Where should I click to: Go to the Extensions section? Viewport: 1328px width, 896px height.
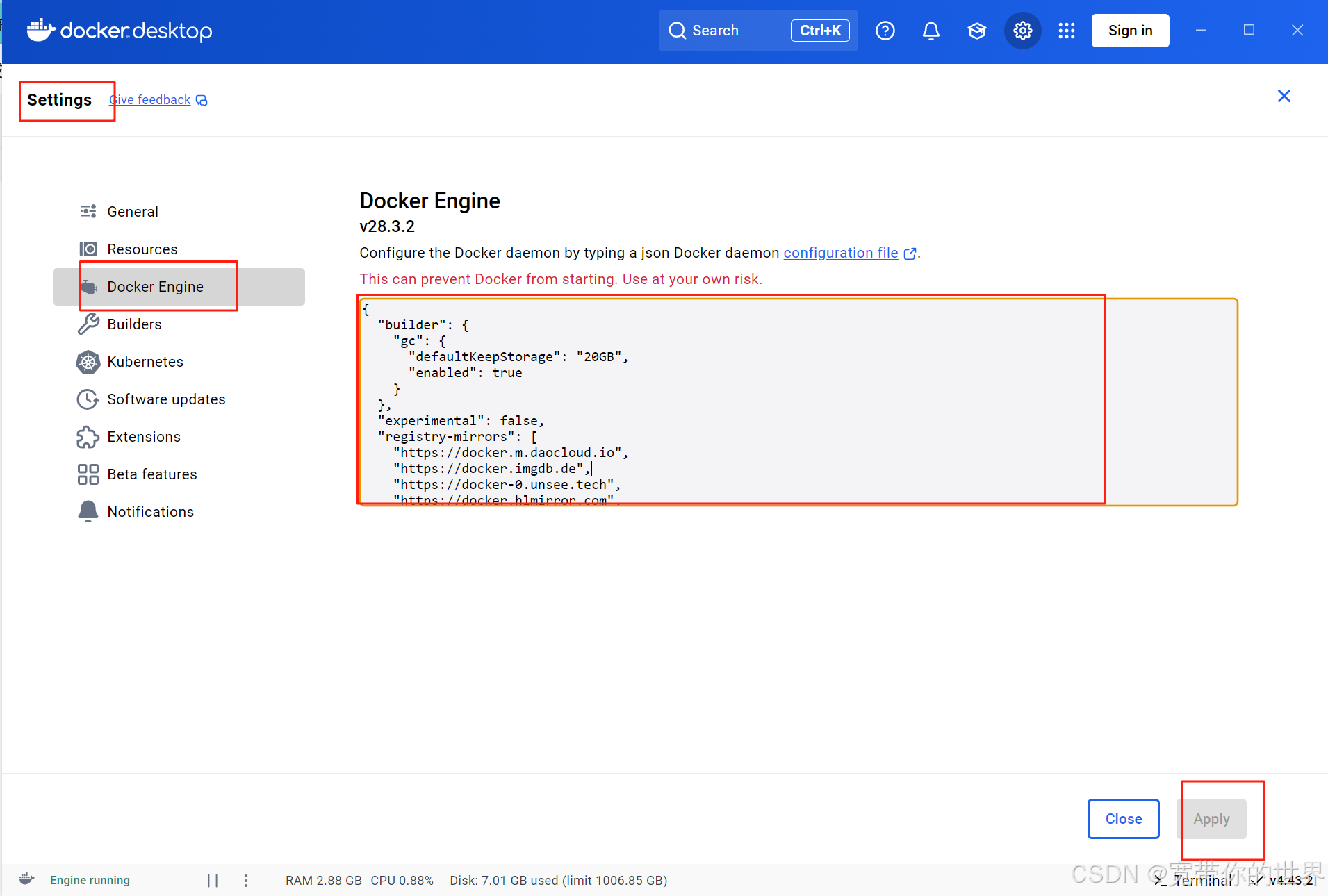[179, 436]
